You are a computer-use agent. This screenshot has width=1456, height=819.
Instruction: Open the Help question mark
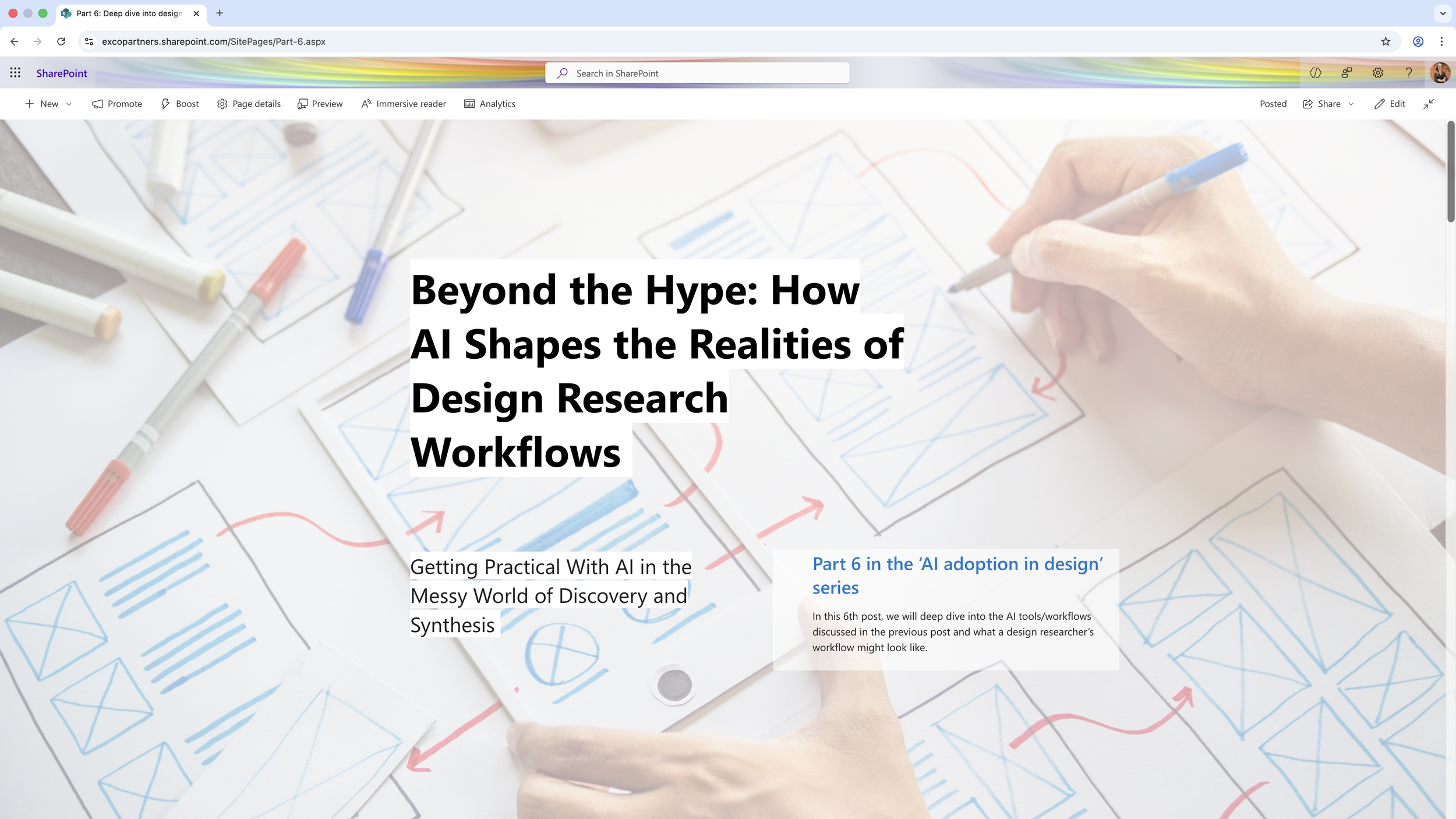pos(1409,72)
